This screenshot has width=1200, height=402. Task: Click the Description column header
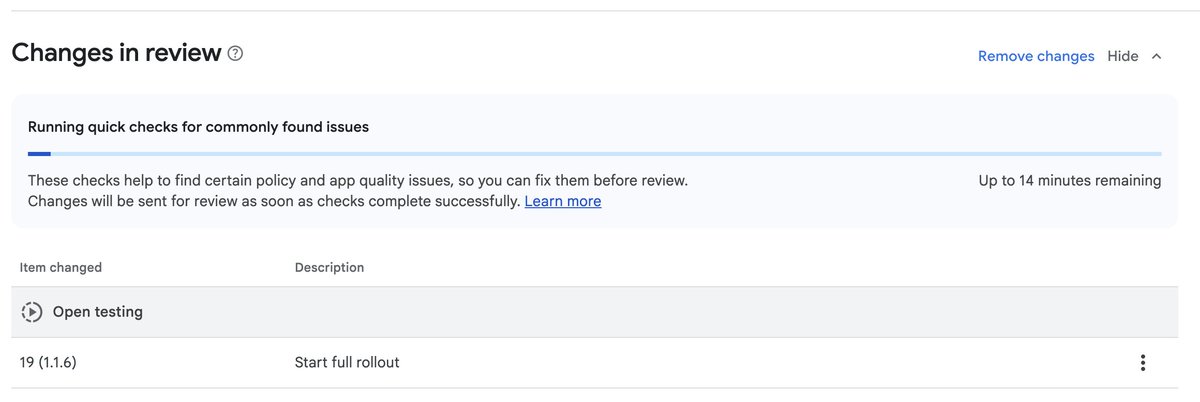pyautogui.click(x=329, y=267)
